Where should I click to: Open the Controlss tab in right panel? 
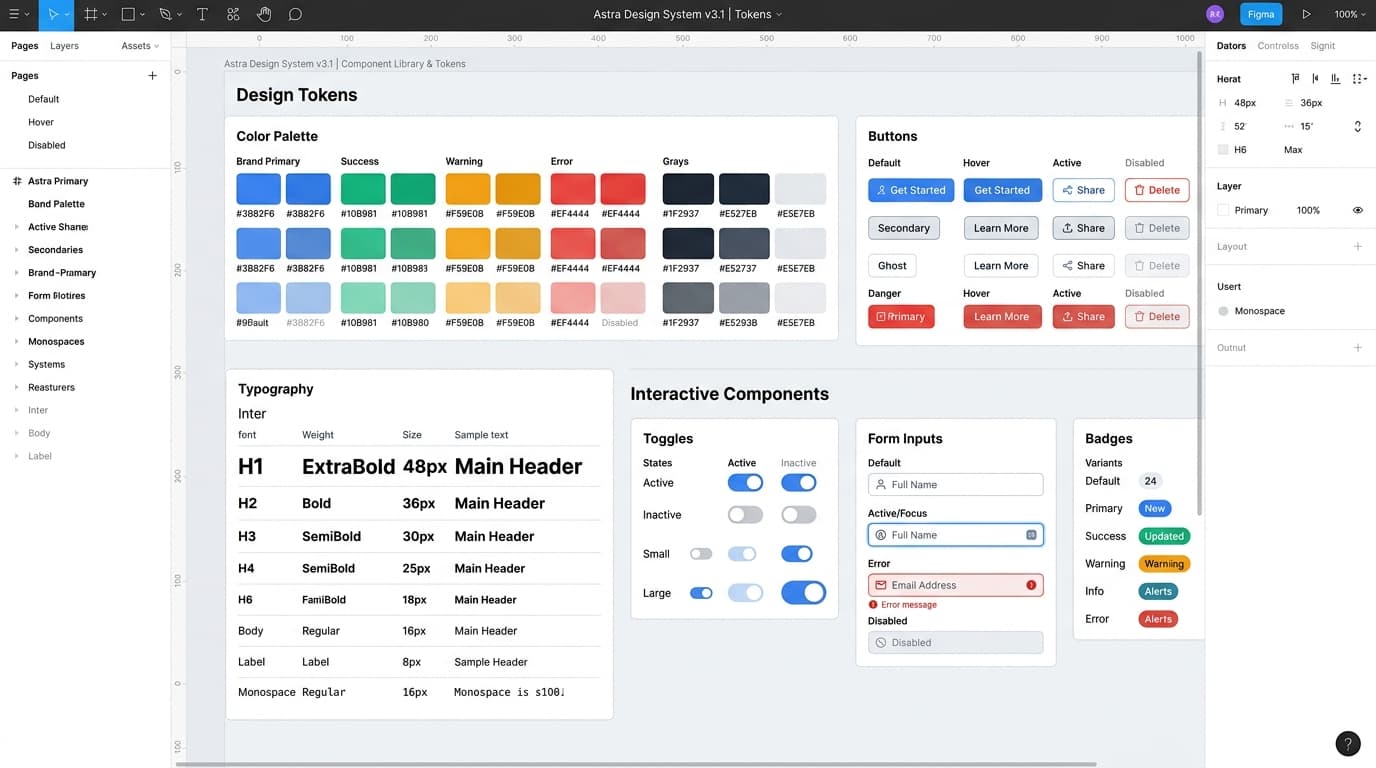1278,46
